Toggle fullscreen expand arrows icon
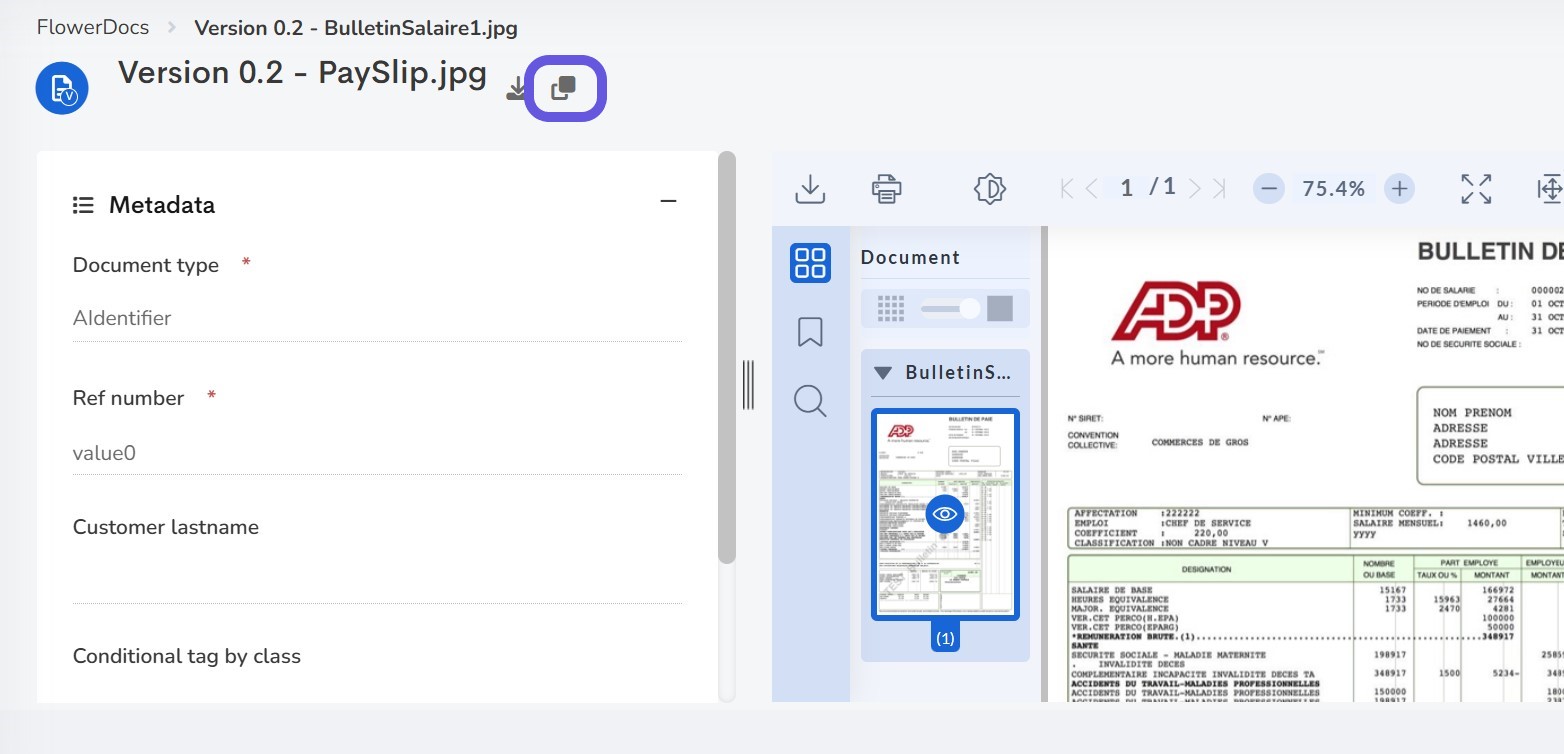 coord(1476,188)
